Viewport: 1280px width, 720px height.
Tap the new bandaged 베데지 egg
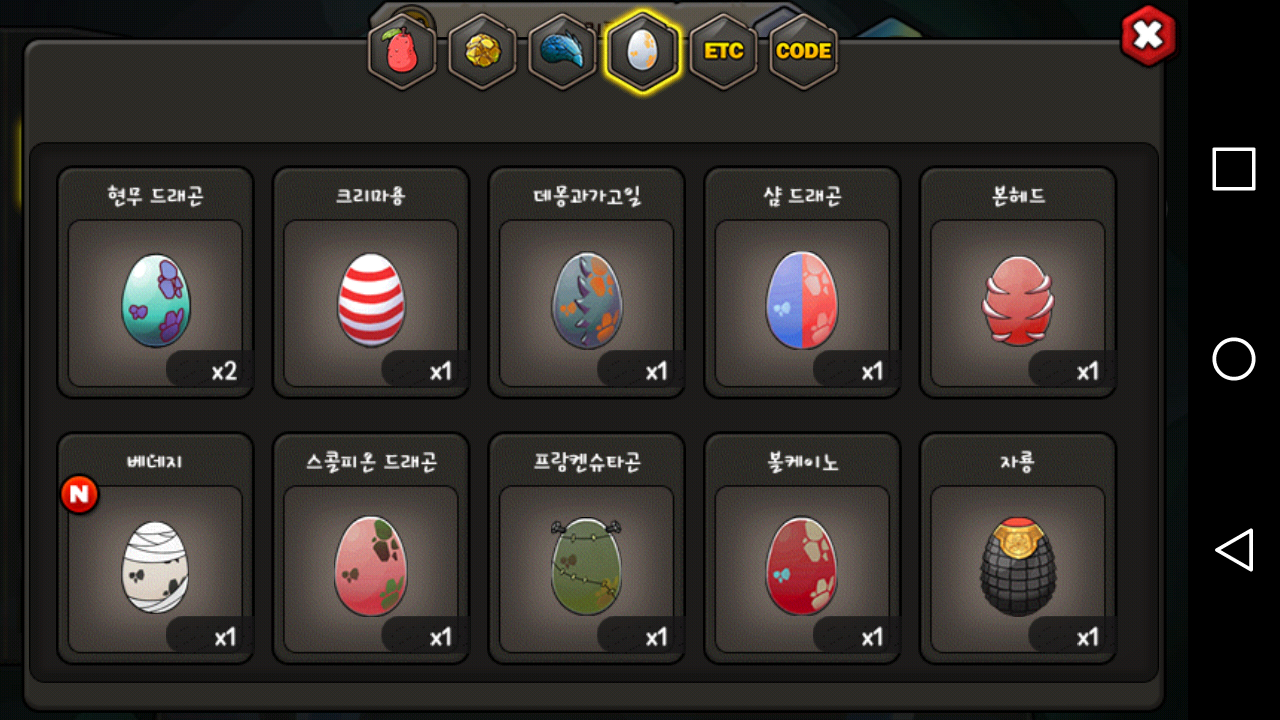coord(155,549)
